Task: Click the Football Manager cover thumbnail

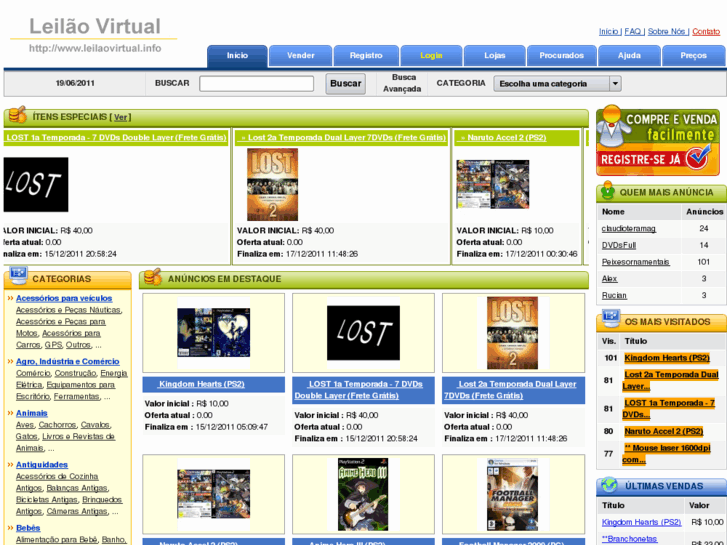Action: point(512,494)
